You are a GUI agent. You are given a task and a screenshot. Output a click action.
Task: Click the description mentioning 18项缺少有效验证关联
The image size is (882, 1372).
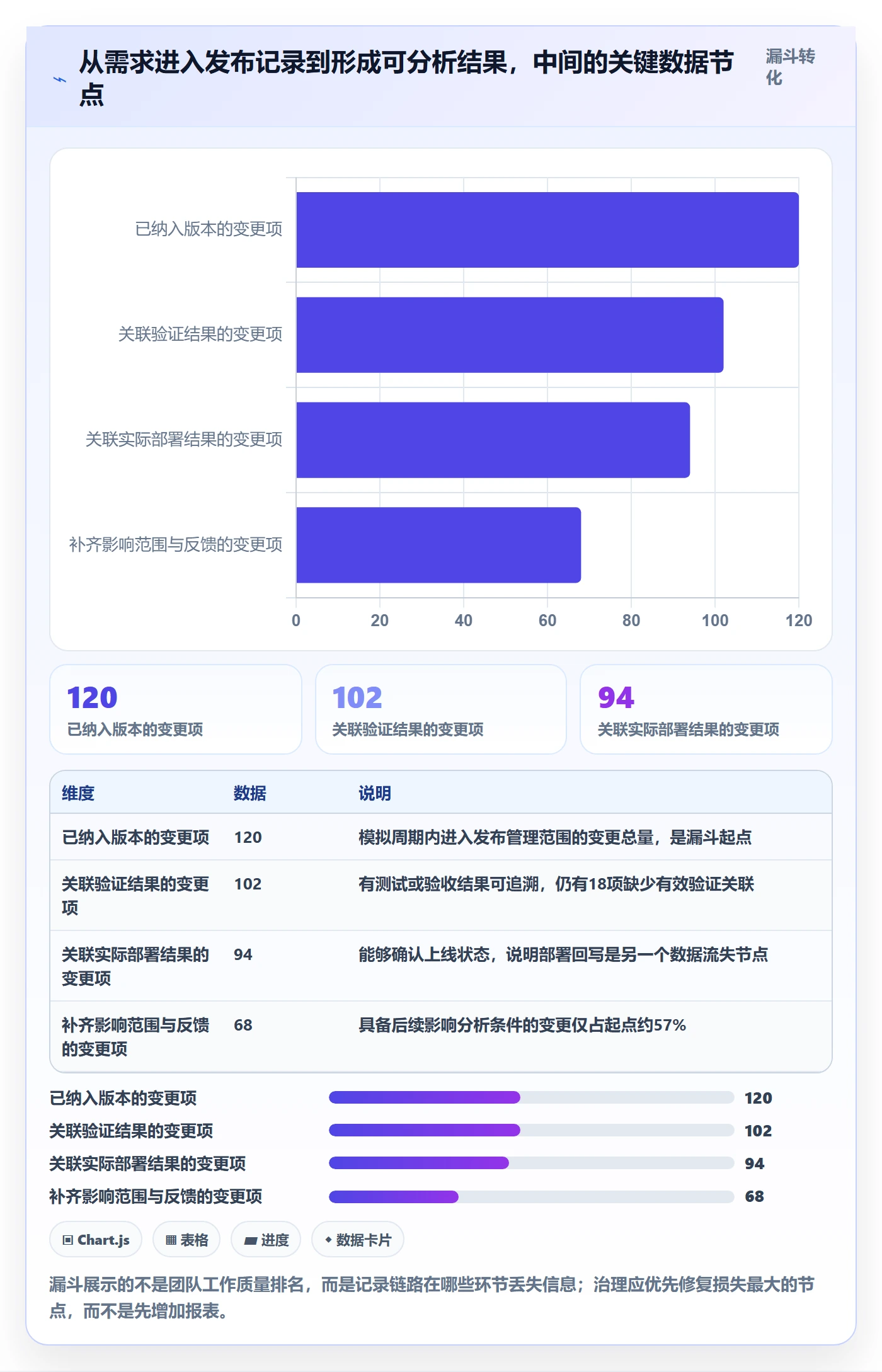click(x=556, y=884)
